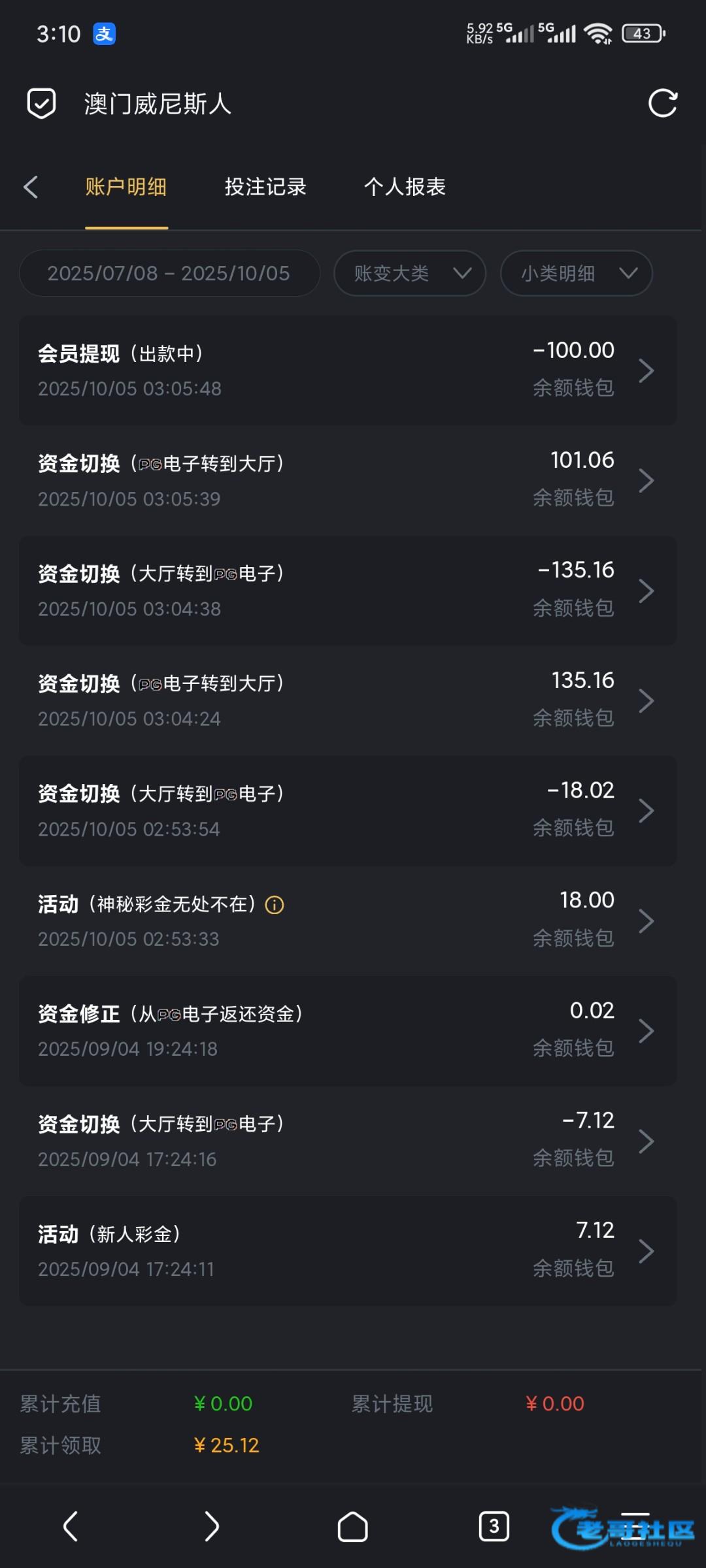This screenshot has width=706, height=1568.
Task: Tap the browser back navigation arrow
Action: (71, 1526)
